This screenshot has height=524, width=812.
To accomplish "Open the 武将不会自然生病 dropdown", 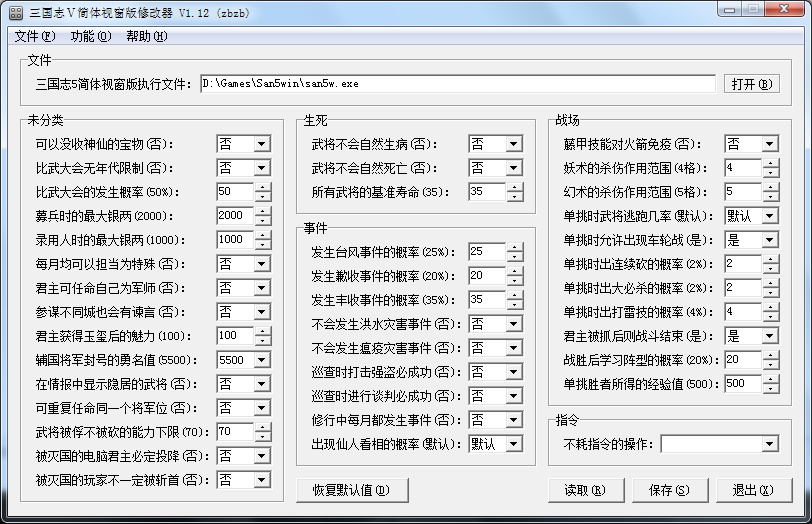I will coord(513,144).
